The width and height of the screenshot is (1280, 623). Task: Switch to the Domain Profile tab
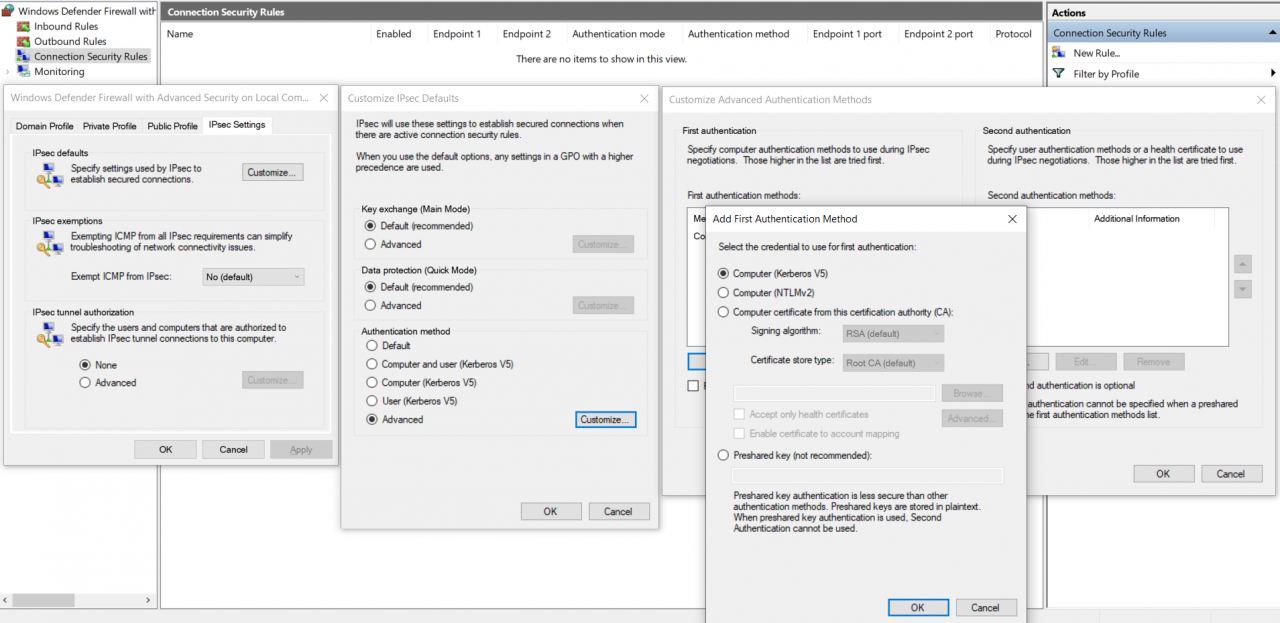pos(44,126)
